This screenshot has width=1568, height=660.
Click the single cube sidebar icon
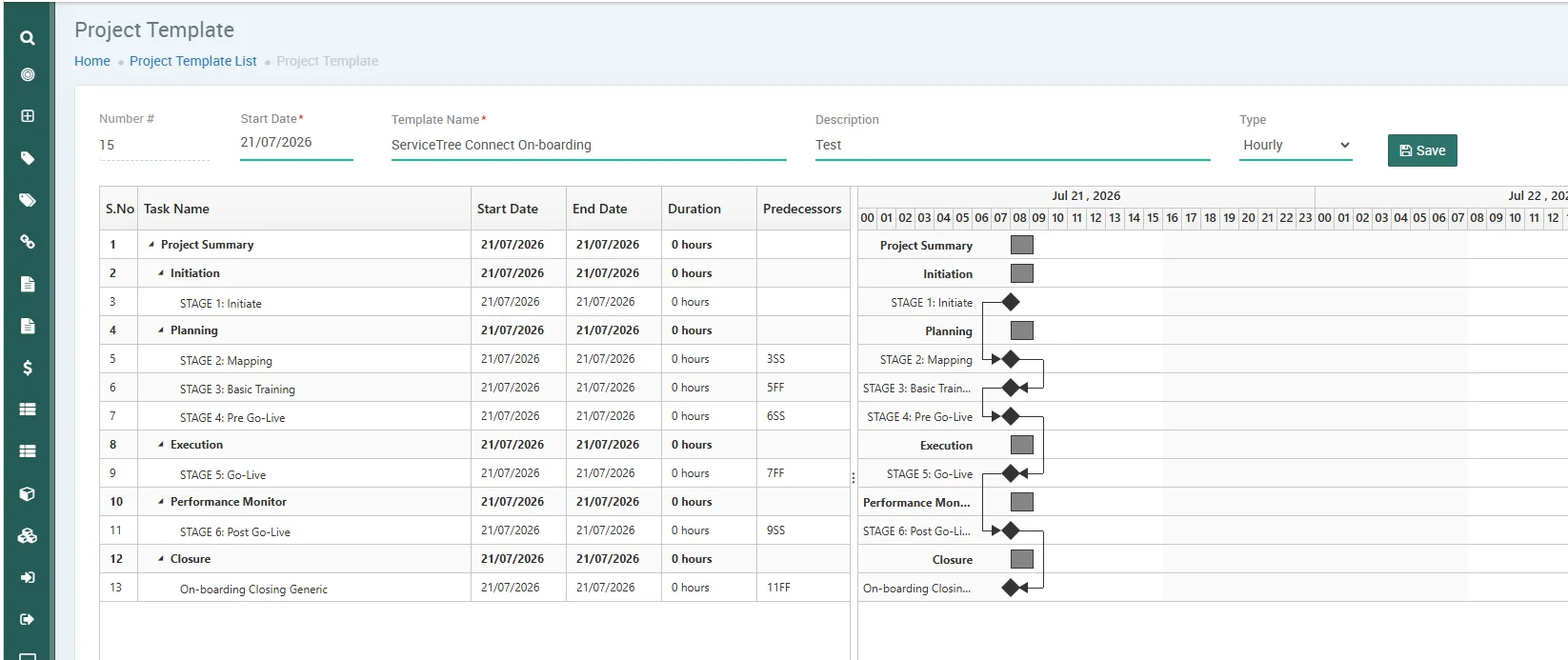click(x=28, y=494)
